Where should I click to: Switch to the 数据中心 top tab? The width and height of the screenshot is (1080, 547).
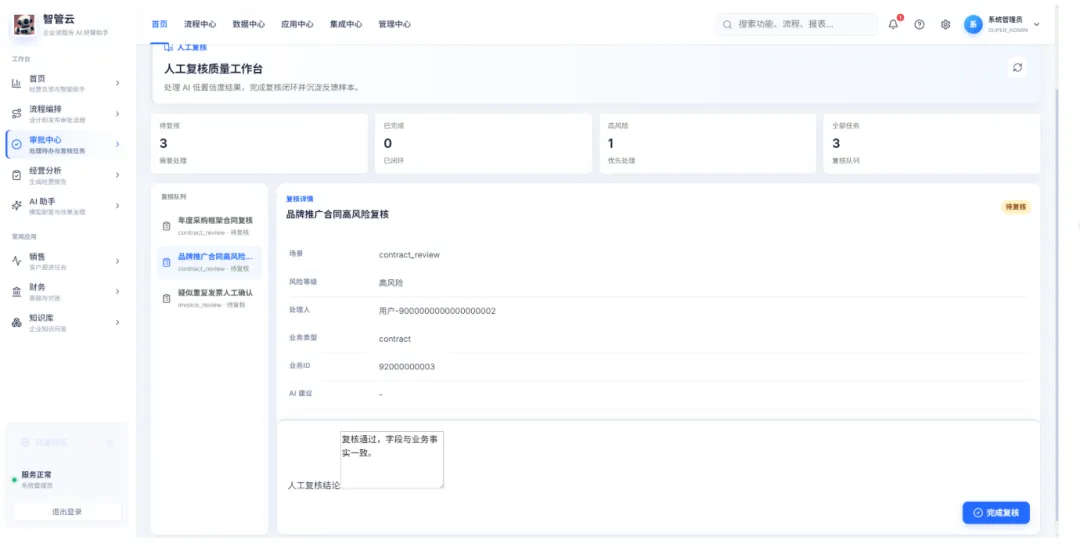pos(249,24)
